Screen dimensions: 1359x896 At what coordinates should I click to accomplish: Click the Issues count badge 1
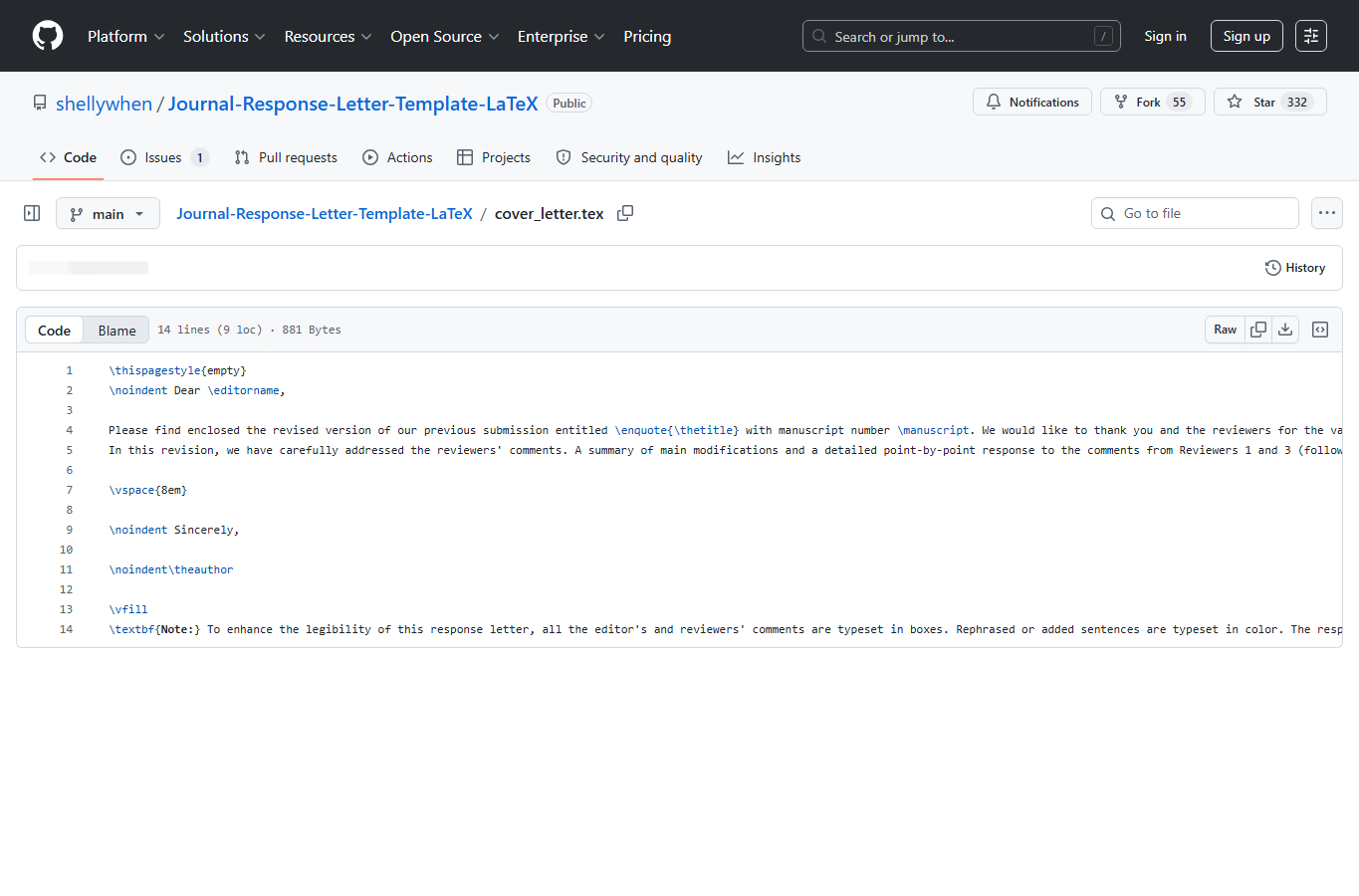(x=200, y=157)
